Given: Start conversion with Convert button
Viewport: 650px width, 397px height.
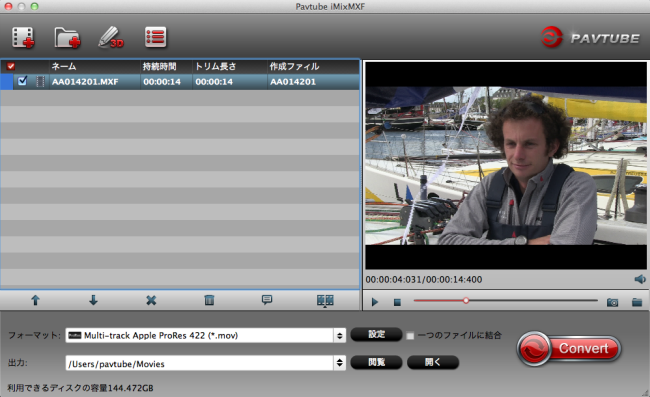Looking at the screenshot, I should tap(569, 349).
